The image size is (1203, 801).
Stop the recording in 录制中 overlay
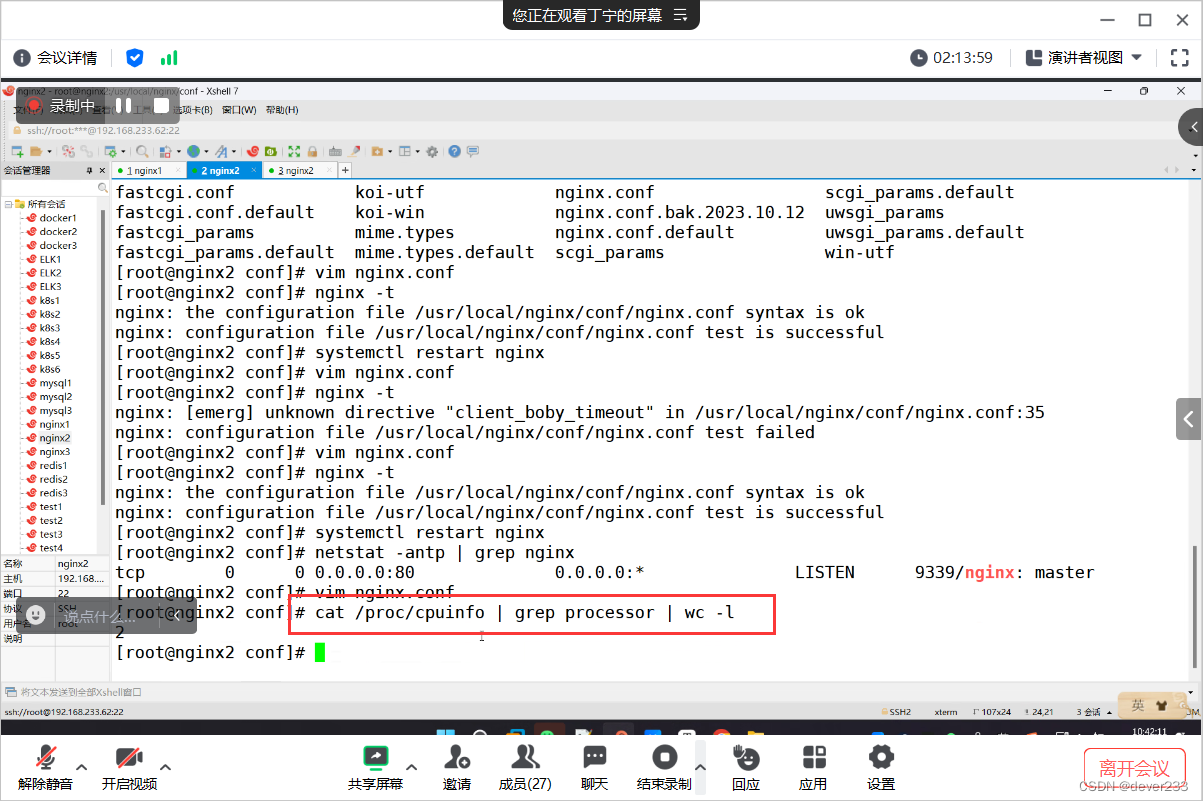(161, 105)
